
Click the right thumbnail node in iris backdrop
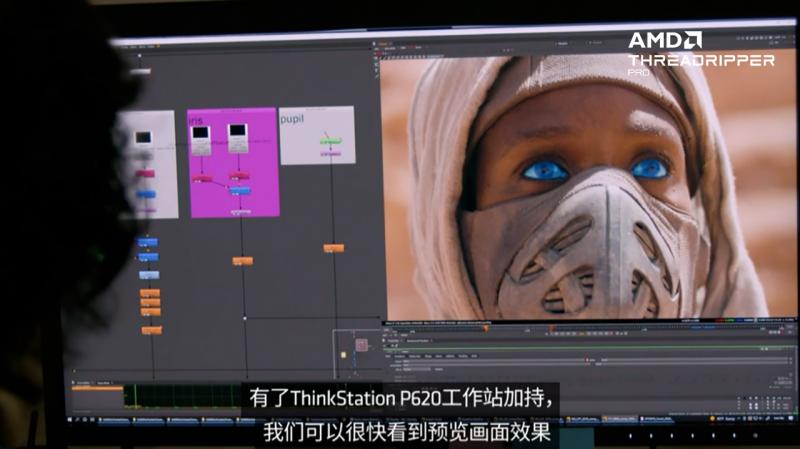pyautogui.click(x=238, y=137)
